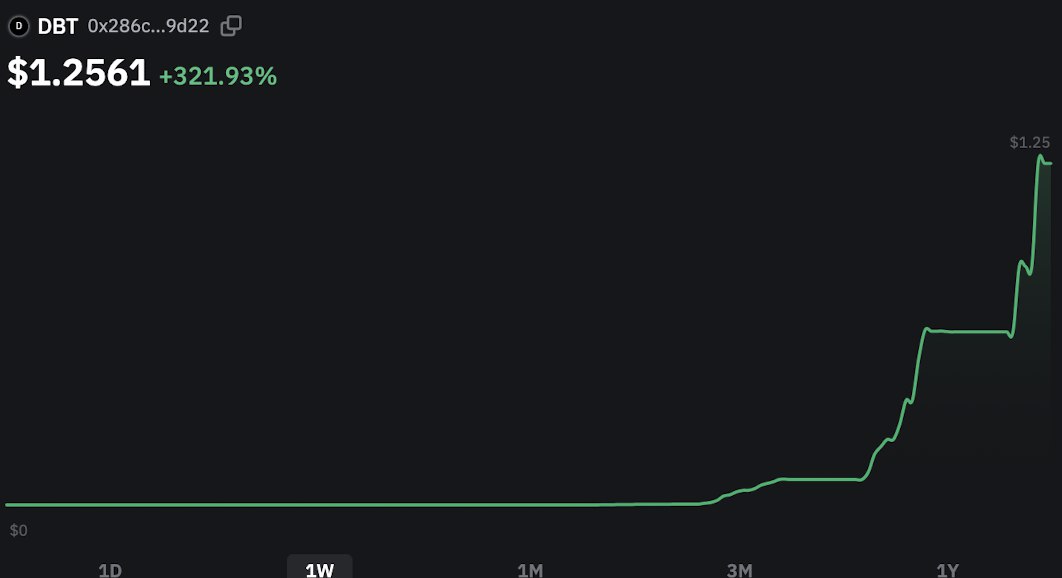The width and height of the screenshot is (1062, 578).
Task: Click the +321.93% price change label
Action: tap(217, 76)
